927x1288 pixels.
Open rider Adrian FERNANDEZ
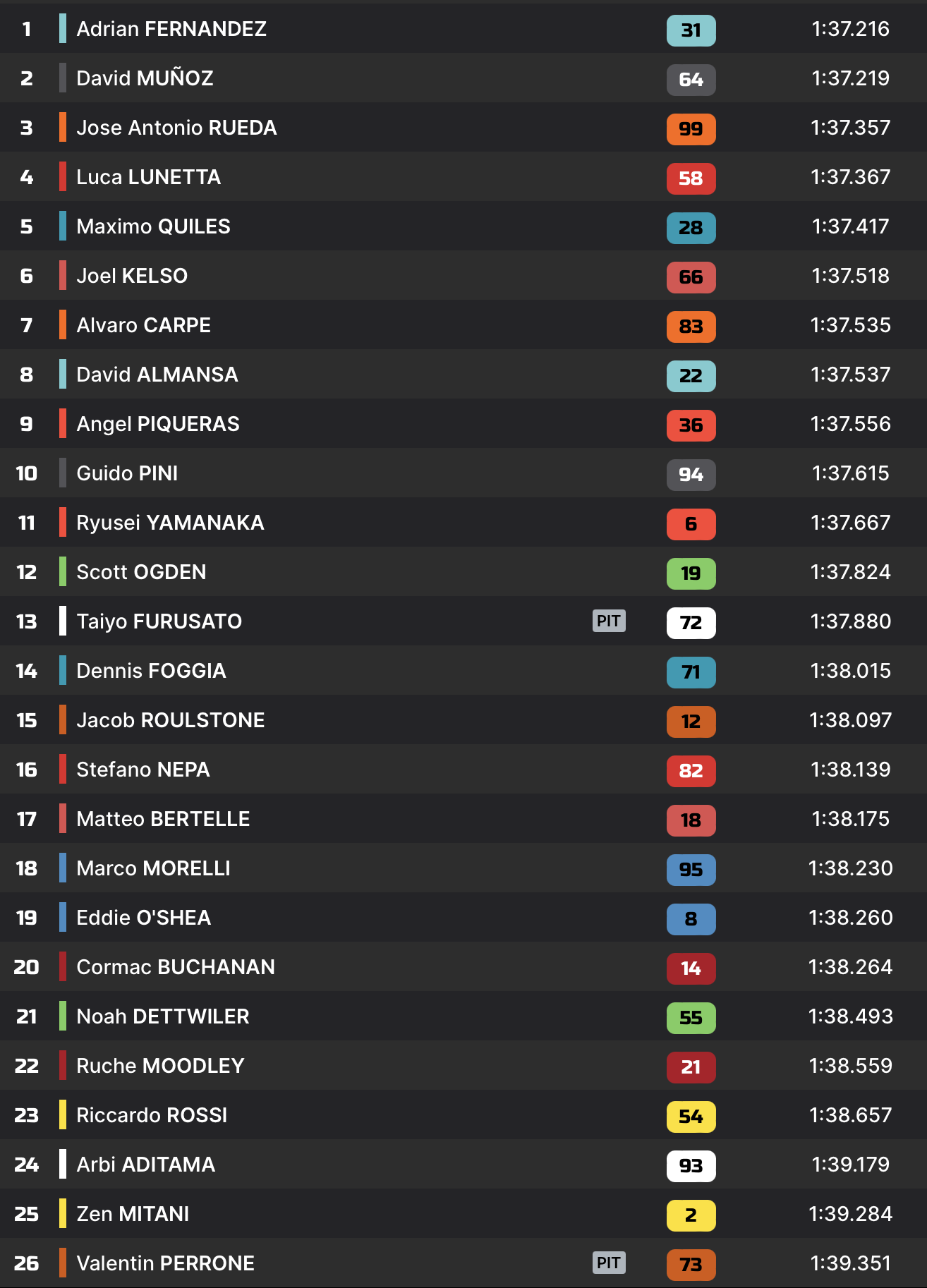tap(171, 29)
